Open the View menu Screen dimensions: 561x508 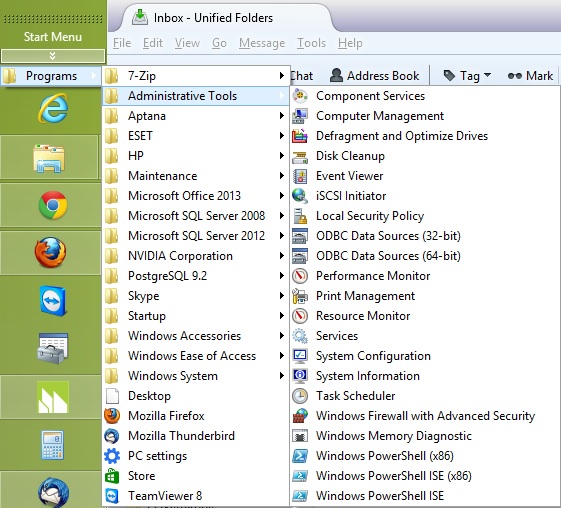coord(187,43)
